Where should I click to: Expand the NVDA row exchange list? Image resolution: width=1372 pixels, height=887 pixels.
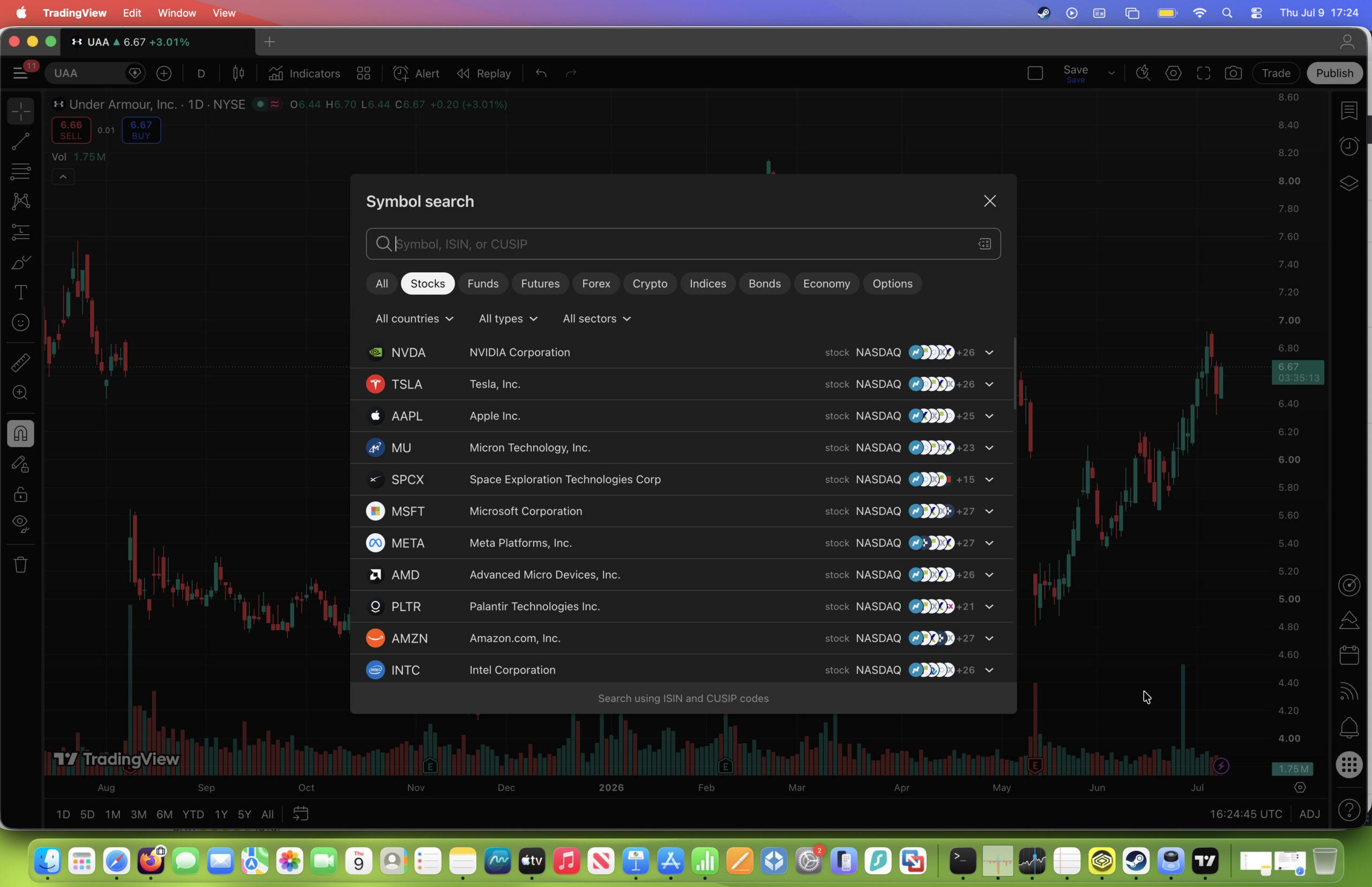[x=989, y=352]
